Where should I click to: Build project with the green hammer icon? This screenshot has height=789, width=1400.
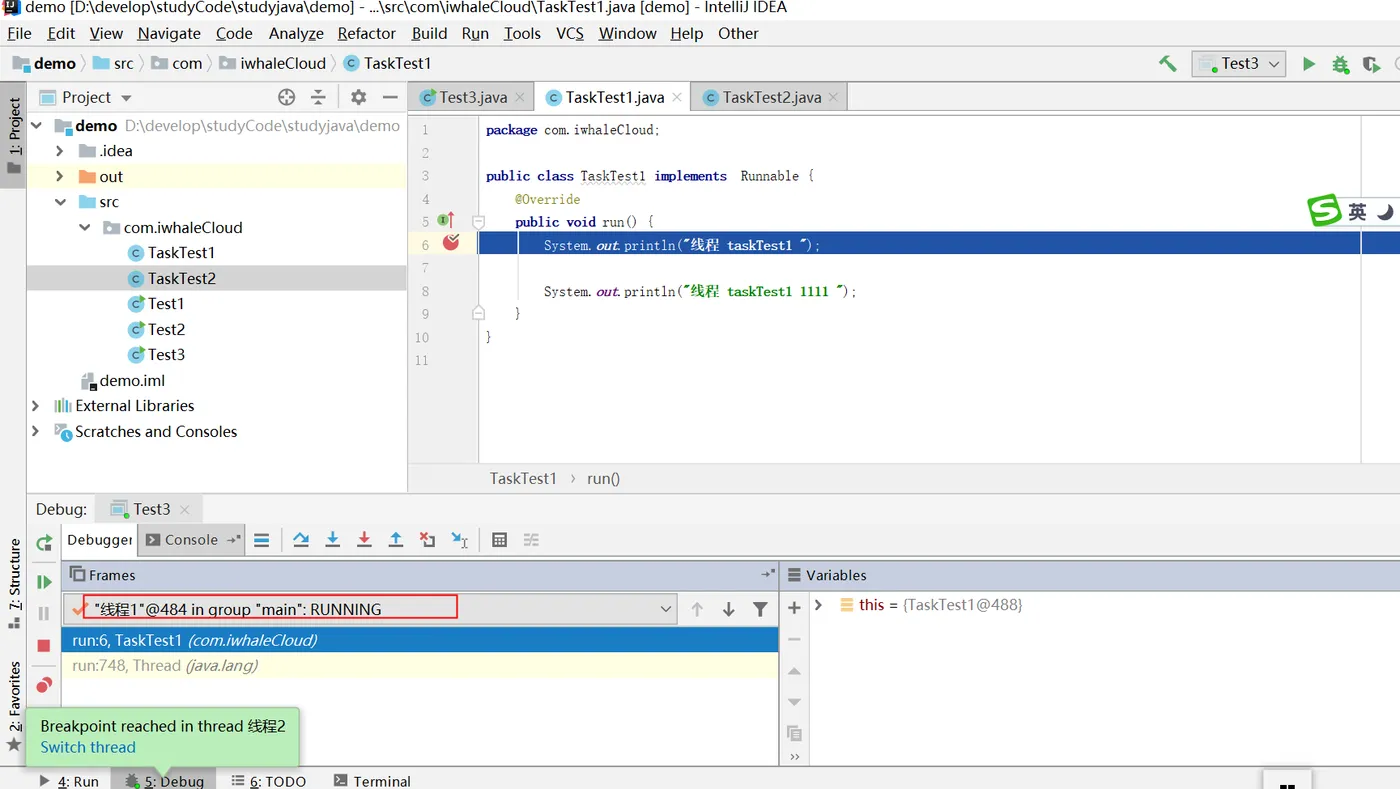click(x=1167, y=64)
